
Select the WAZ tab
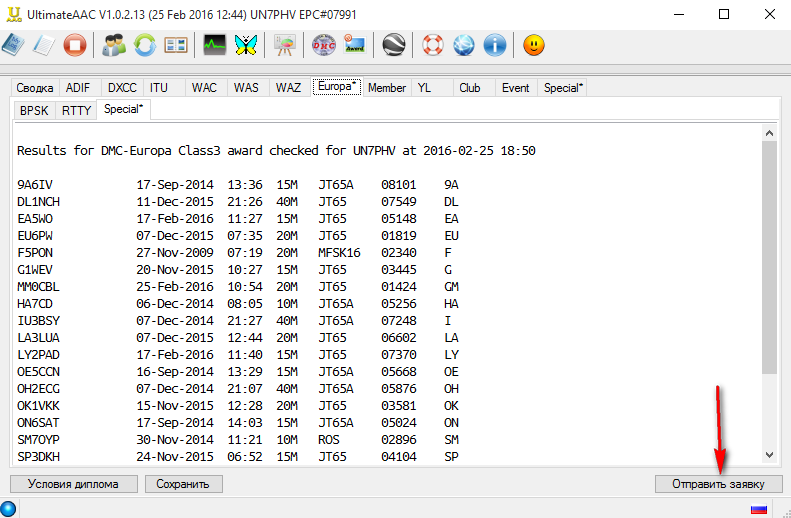tap(288, 88)
